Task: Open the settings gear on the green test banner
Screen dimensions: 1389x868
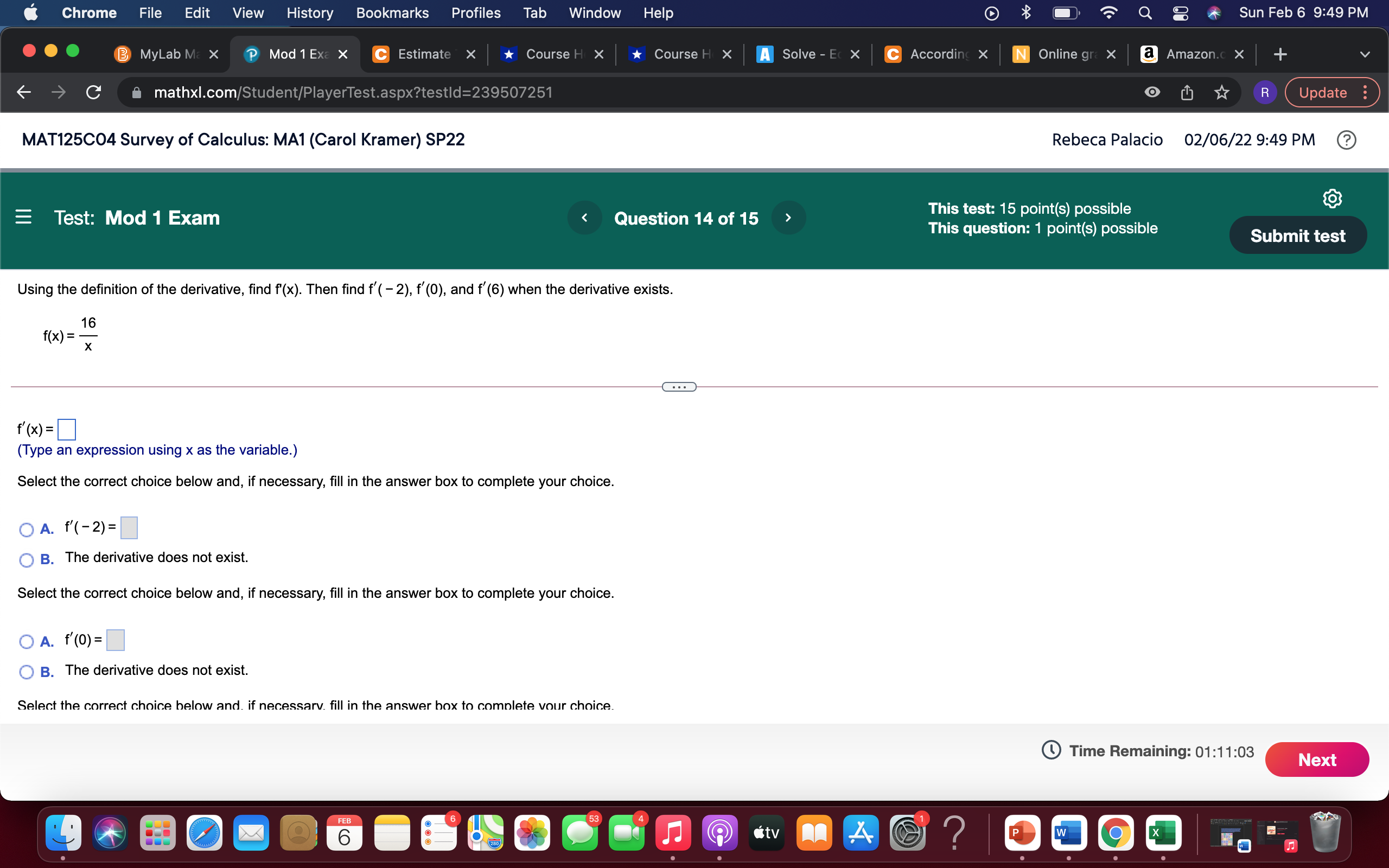Action: pos(1331,197)
